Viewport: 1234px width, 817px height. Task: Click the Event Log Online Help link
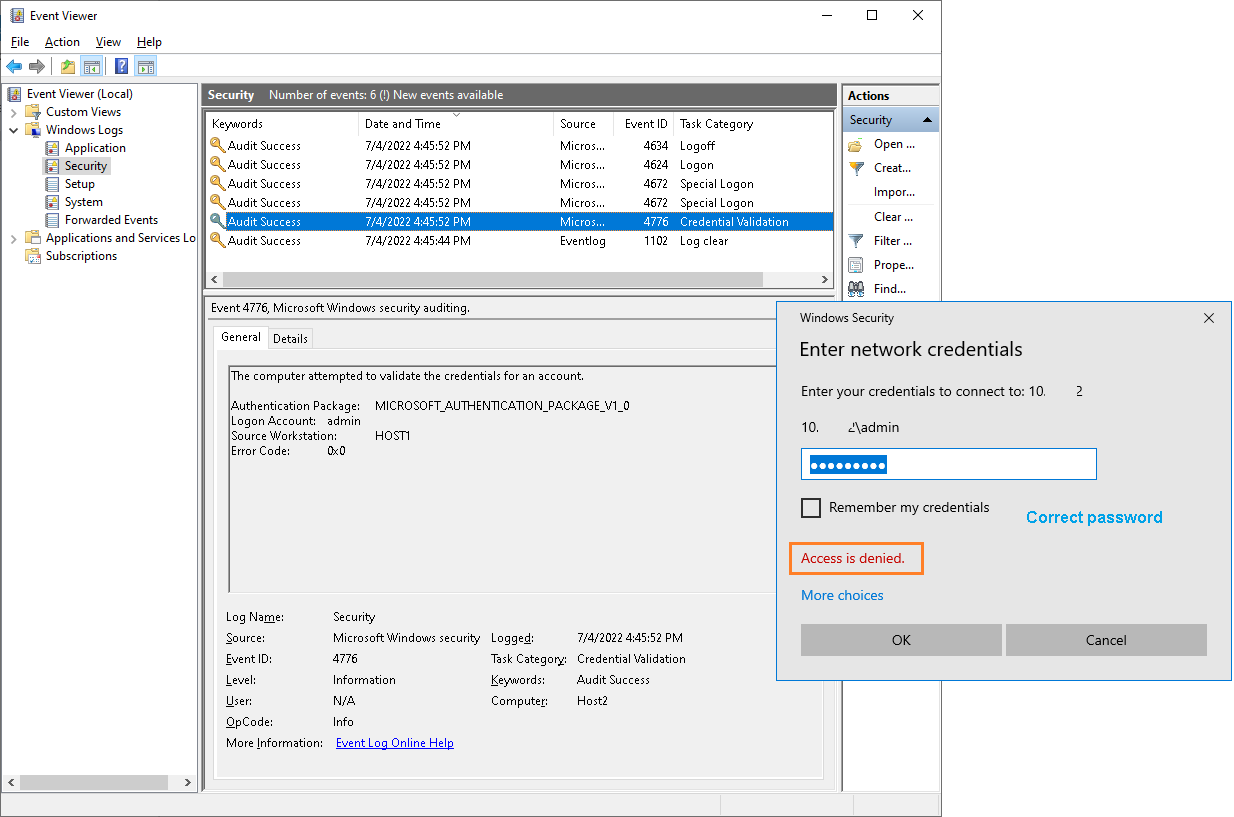click(395, 743)
